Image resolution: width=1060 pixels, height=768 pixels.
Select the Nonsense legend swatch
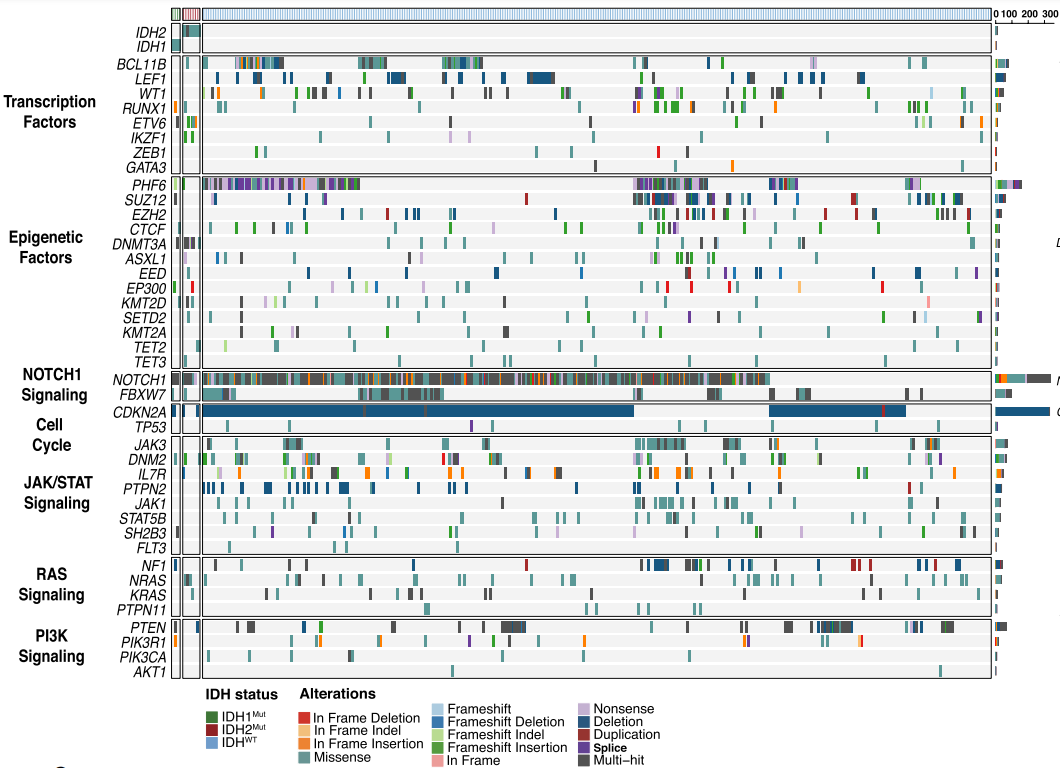pyautogui.click(x=585, y=709)
